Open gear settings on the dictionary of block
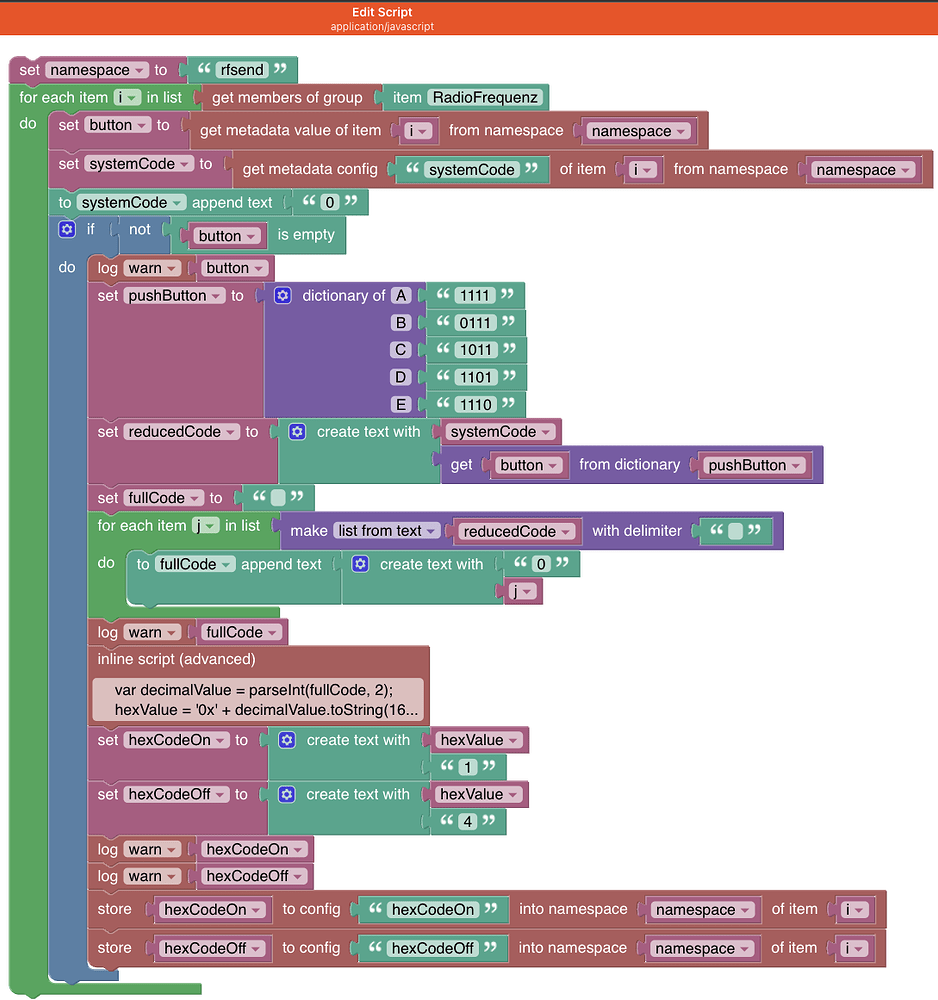The image size is (938, 1000). click(x=282, y=295)
